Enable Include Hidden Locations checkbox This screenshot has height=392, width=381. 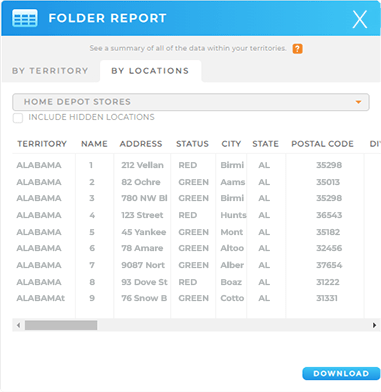pyautogui.click(x=18, y=118)
